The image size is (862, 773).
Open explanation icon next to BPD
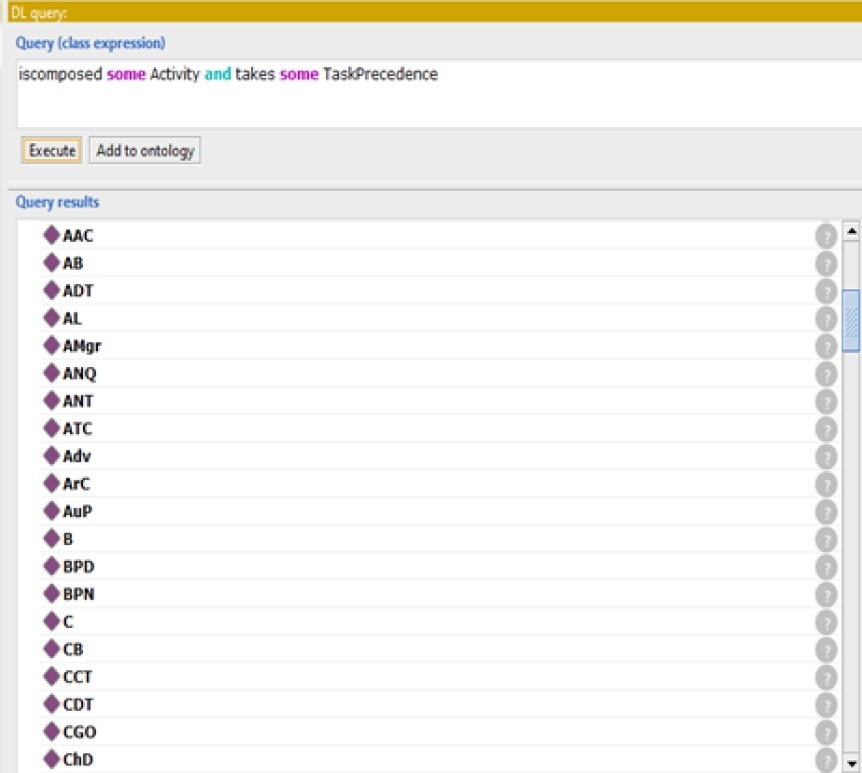point(826,567)
